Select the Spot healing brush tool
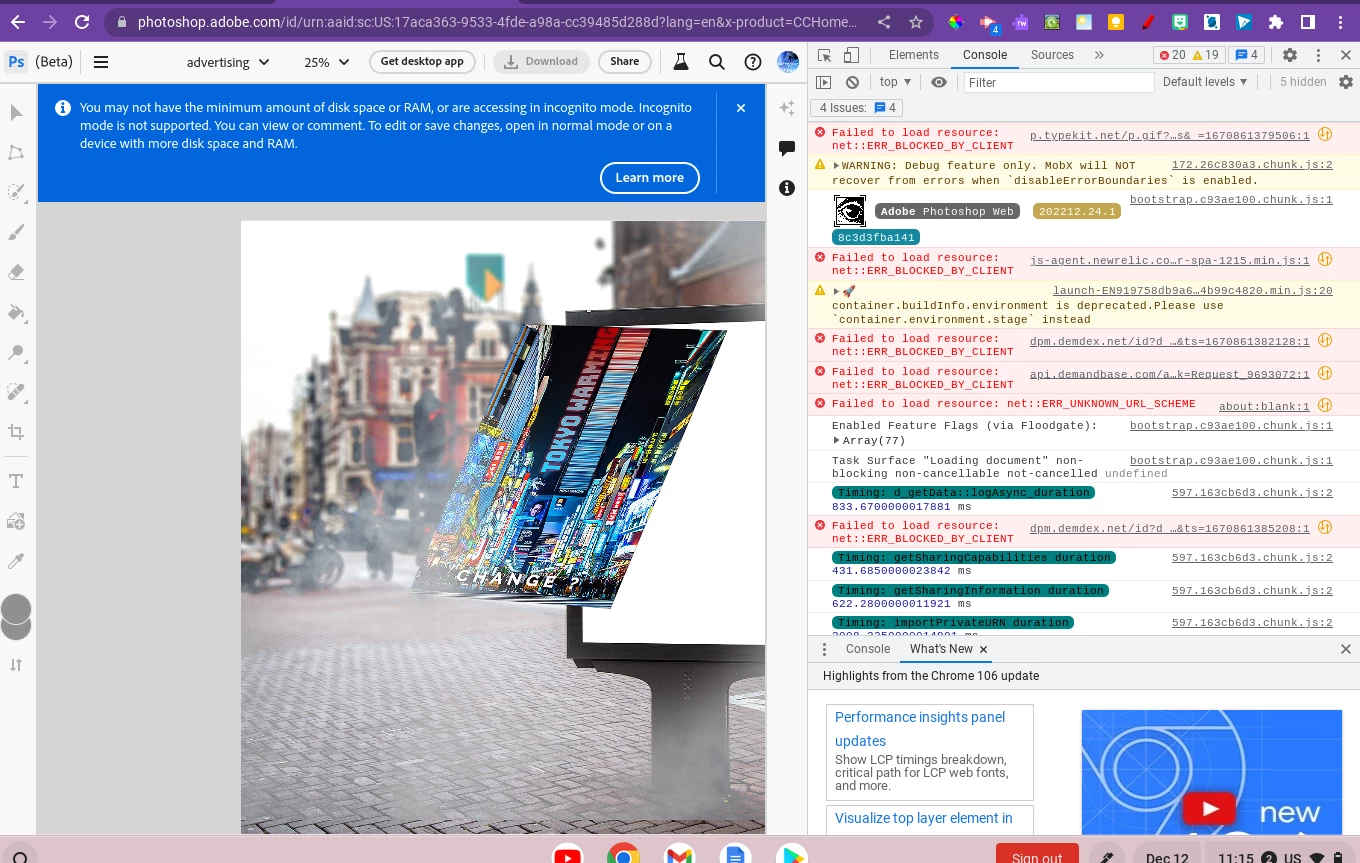This screenshot has height=863, width=1360. 16,392
